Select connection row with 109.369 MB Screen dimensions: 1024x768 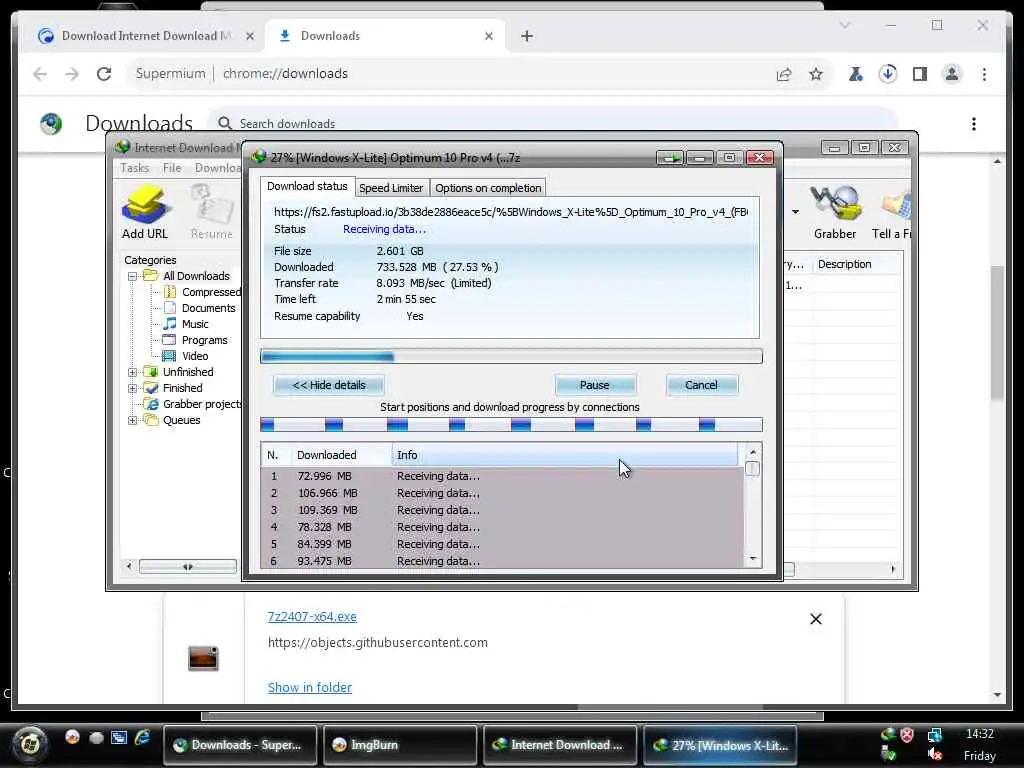pyautogui.click(x=502, y=510)
